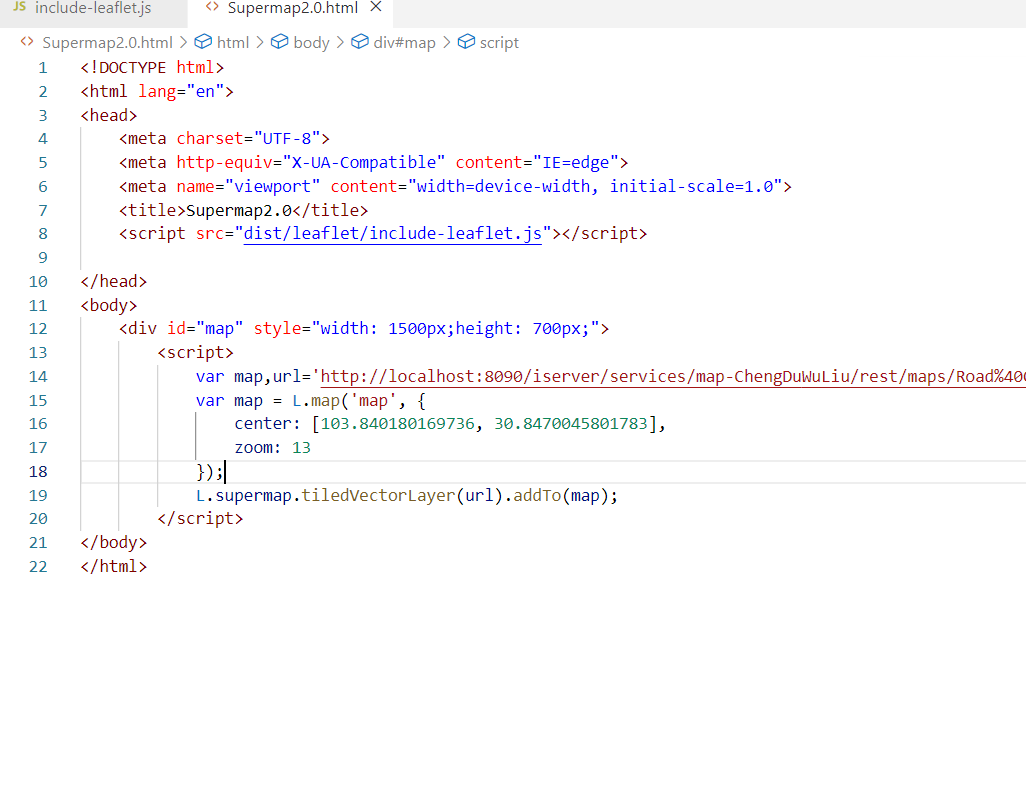Viewport: 1026px width, 799px height.
Task: Click the "viewport" name value
Action: tap(272, 186)
